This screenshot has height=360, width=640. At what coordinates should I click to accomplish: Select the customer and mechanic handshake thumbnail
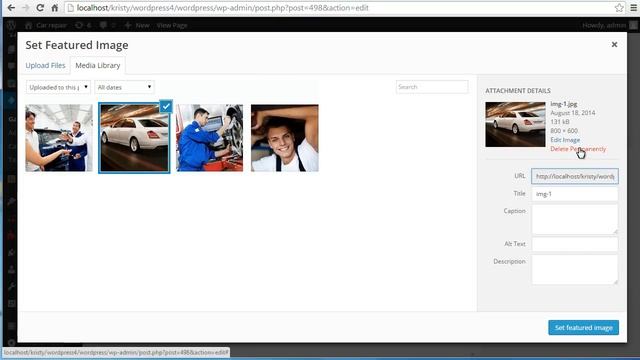[x=59, y=138]
